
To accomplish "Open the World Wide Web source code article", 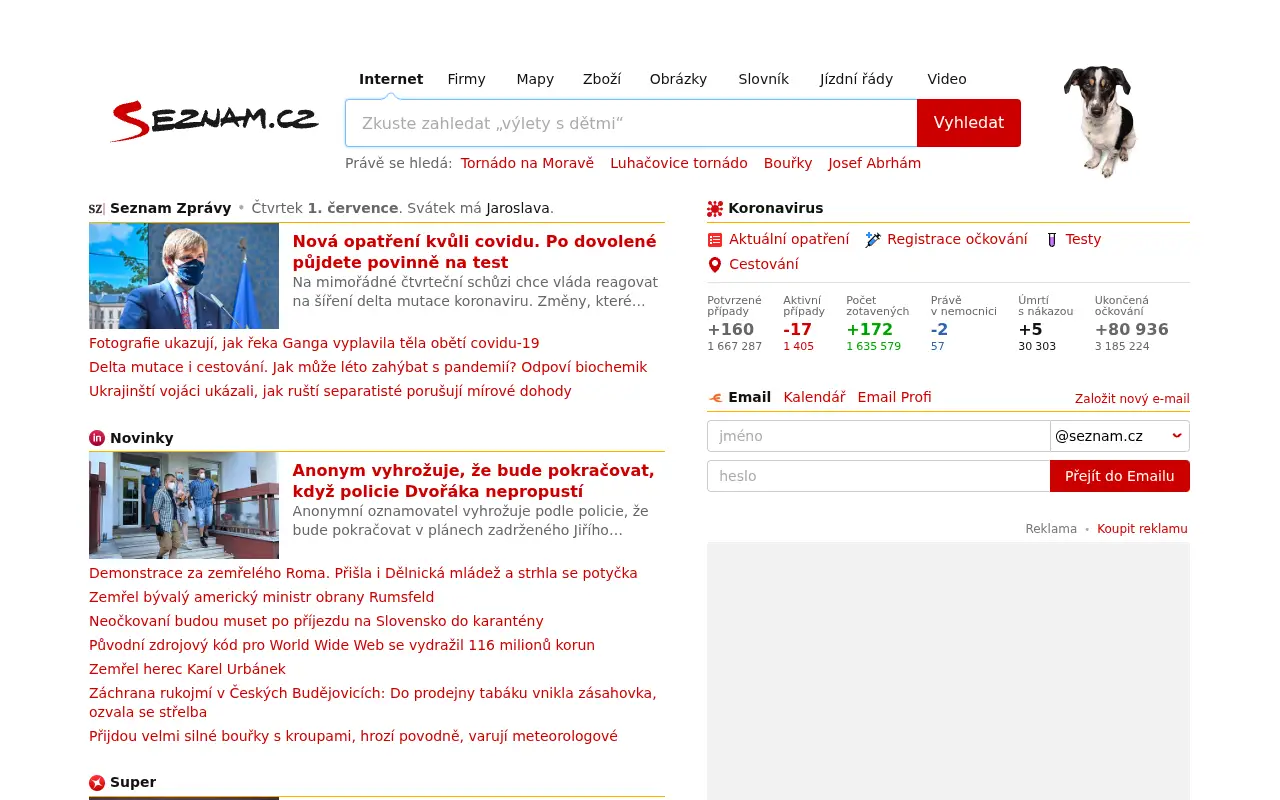I will point(342,645).
